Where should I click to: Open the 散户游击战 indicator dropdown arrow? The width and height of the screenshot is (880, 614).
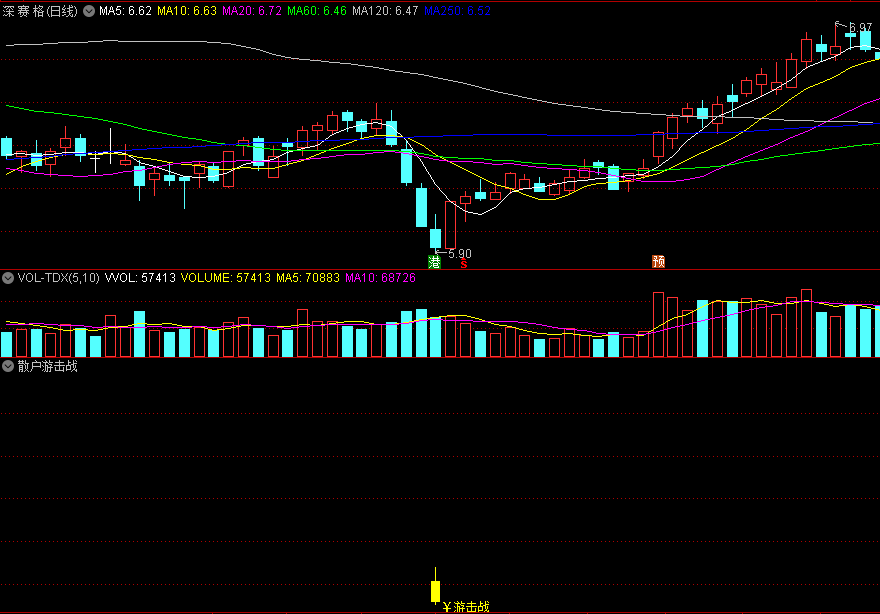click(8, 366)
